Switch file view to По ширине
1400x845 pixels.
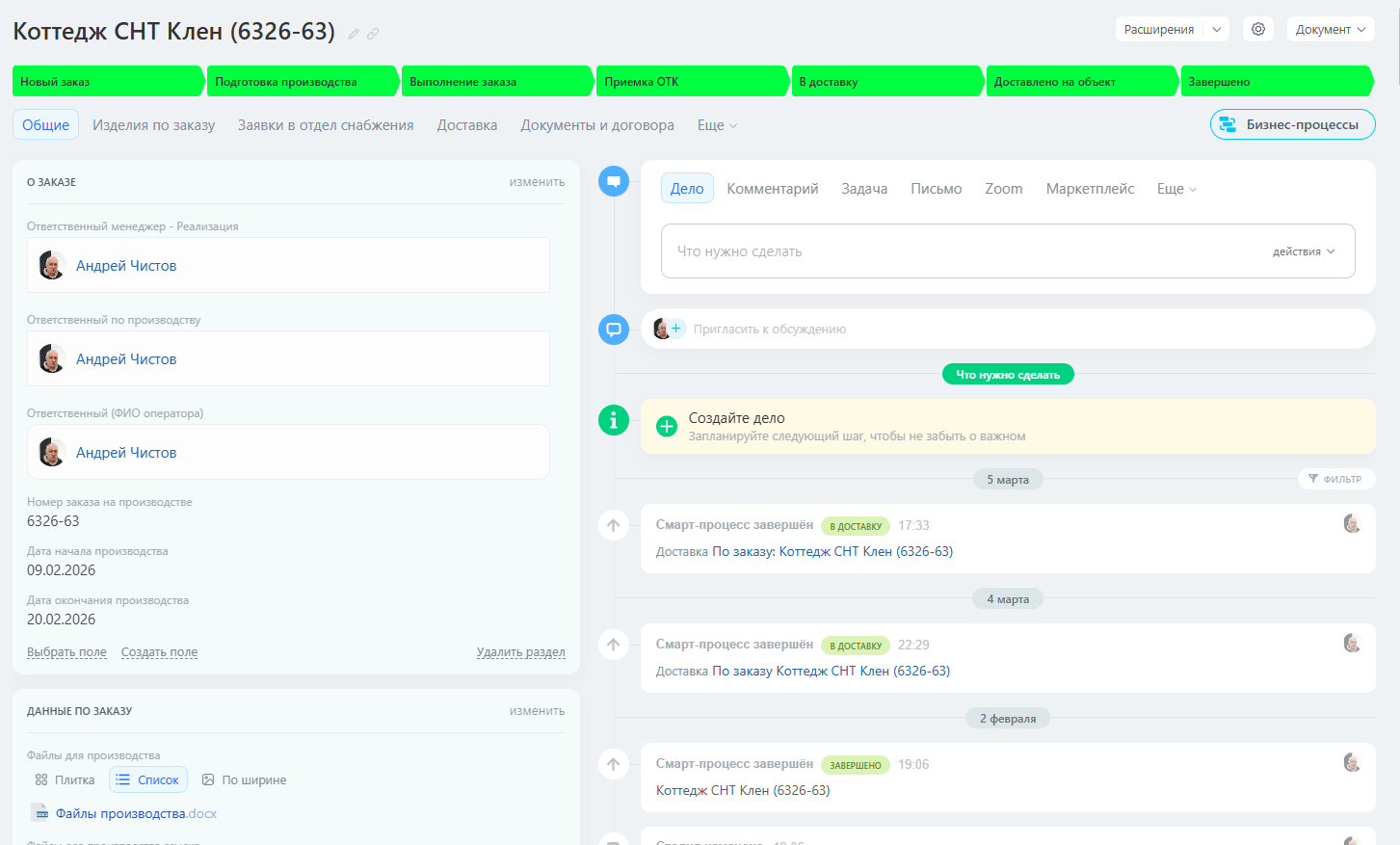point(244,779)
